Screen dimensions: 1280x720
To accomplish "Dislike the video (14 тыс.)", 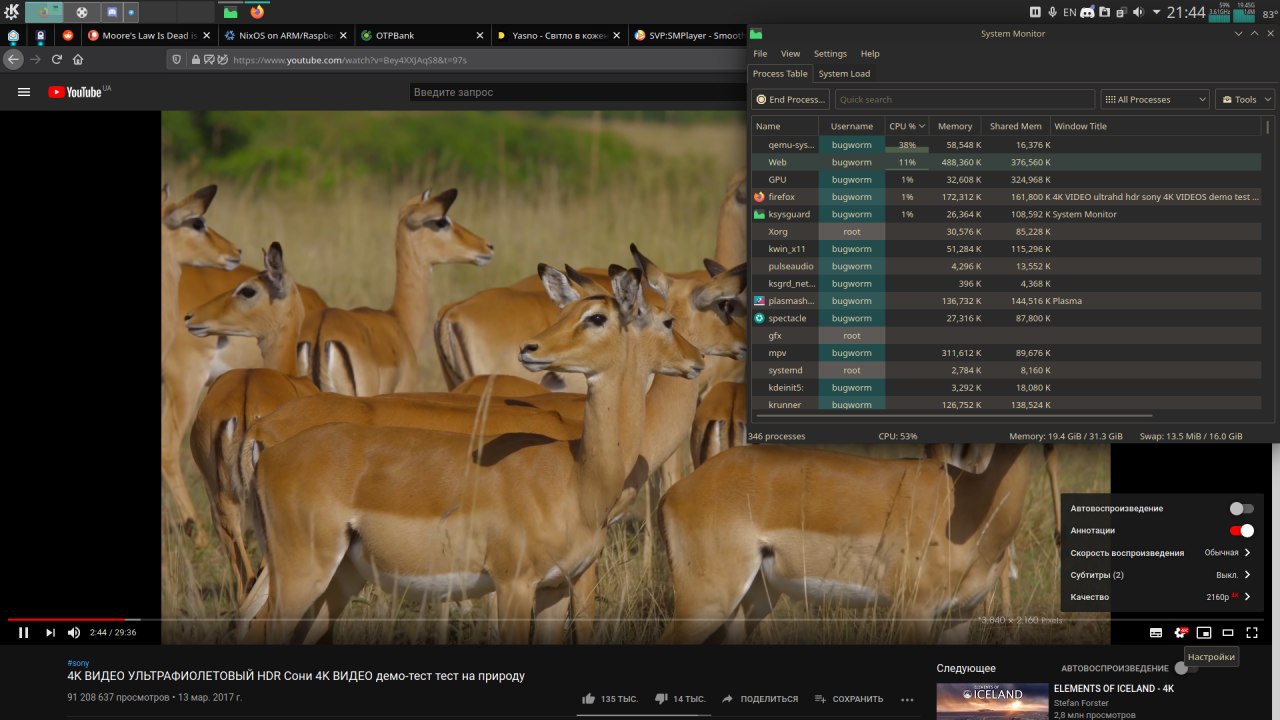I will click(x=680, y=699).
